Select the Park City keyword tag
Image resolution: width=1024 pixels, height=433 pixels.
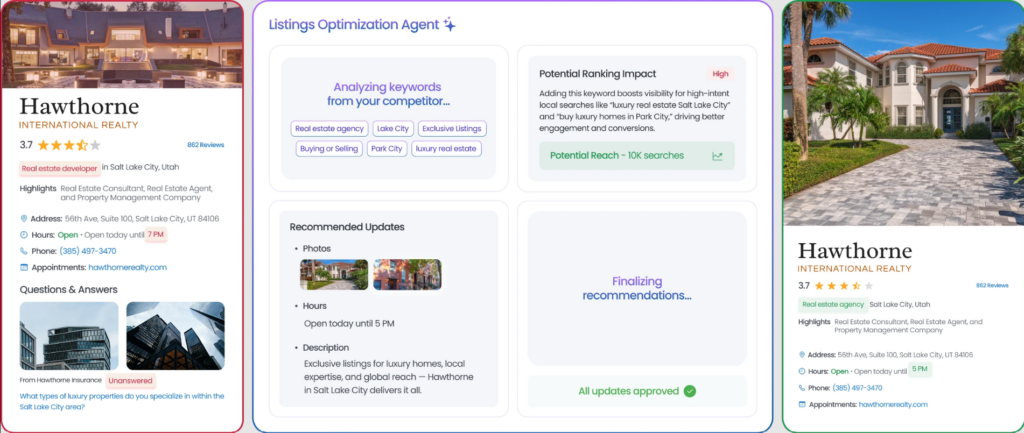tap(387, 149)
